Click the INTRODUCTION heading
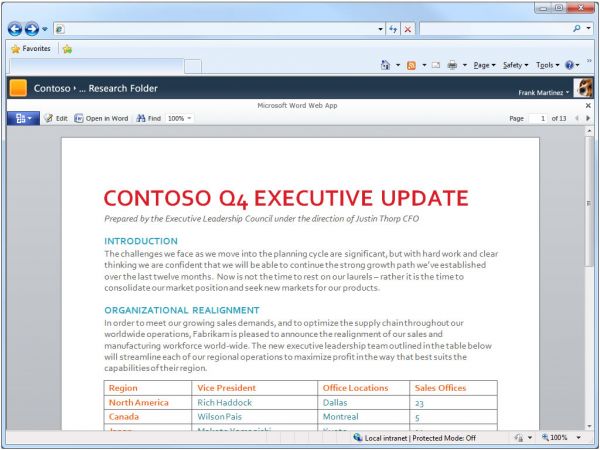Screen dimensions: 600x450 click(141, 241)
